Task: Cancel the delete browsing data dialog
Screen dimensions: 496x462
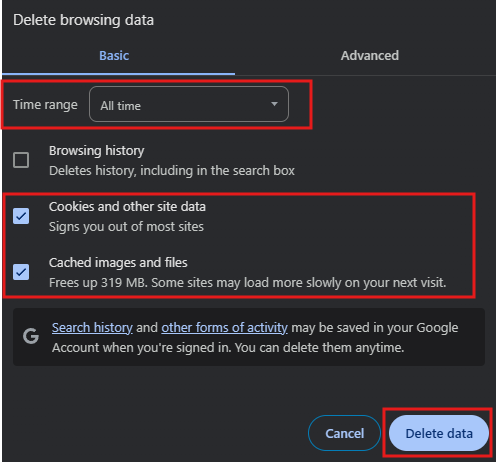Action: tap(344, 433)
